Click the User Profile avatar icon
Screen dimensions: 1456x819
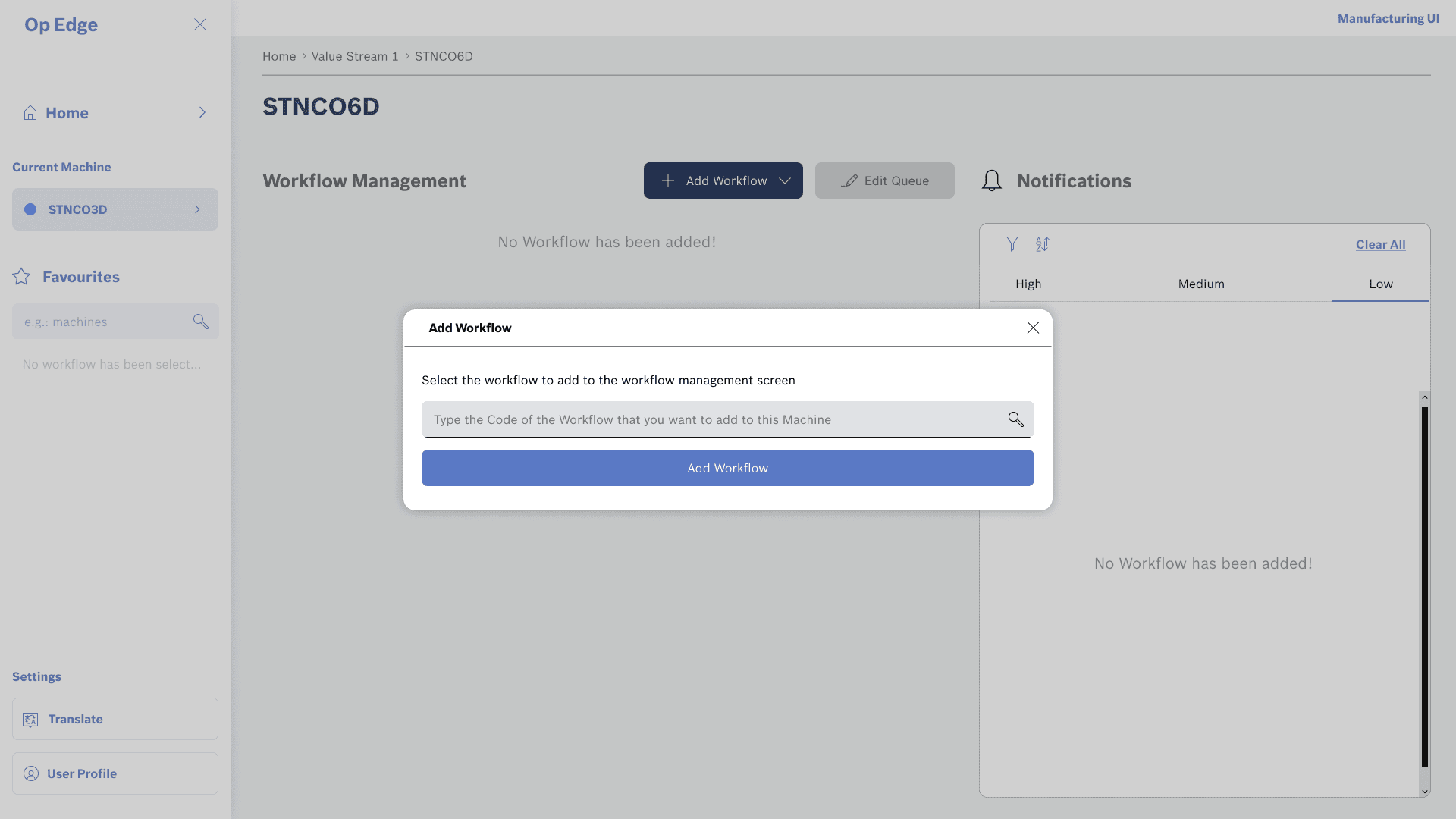pos(31,773)
